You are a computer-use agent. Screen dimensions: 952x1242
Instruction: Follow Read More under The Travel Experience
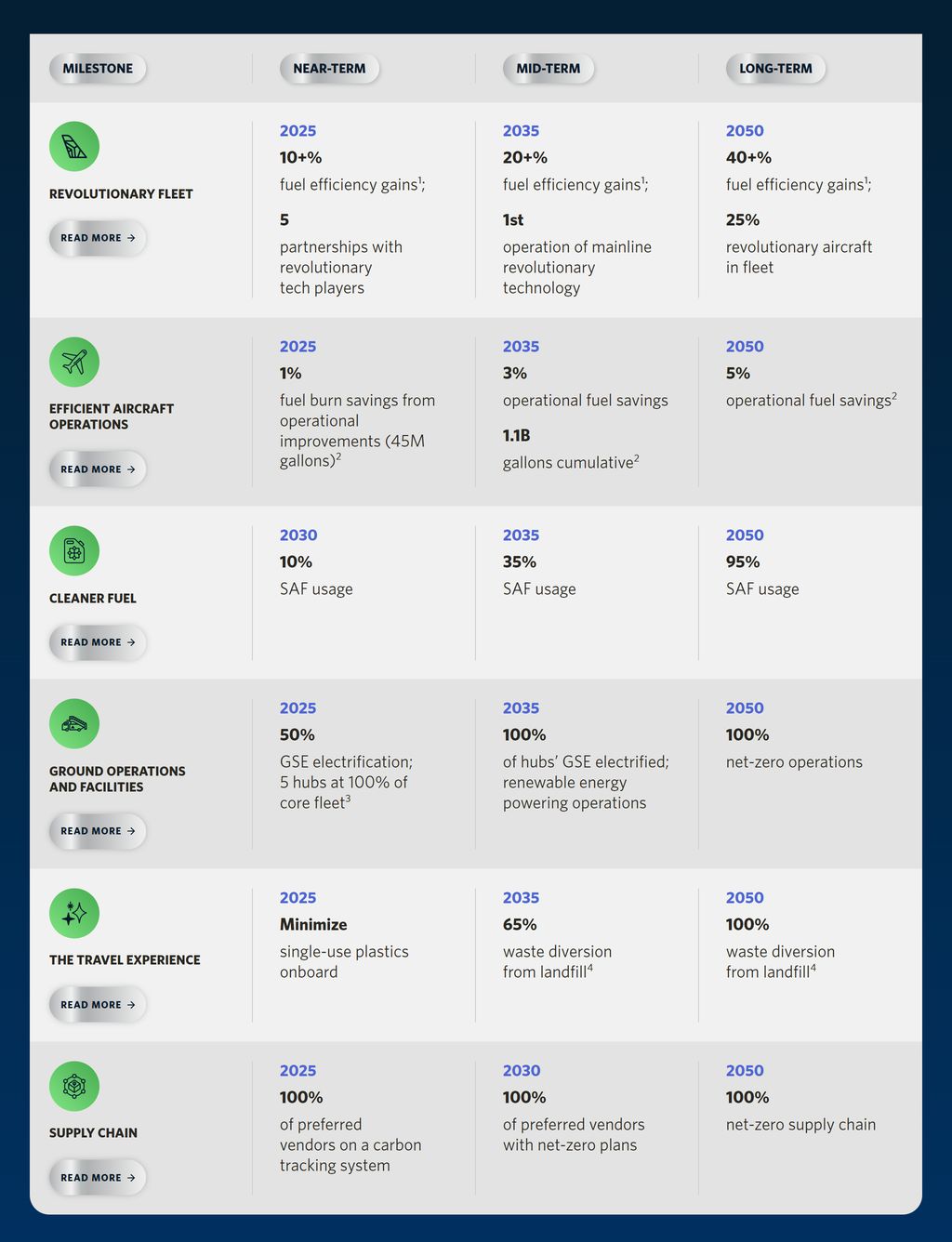(98, 1005)
